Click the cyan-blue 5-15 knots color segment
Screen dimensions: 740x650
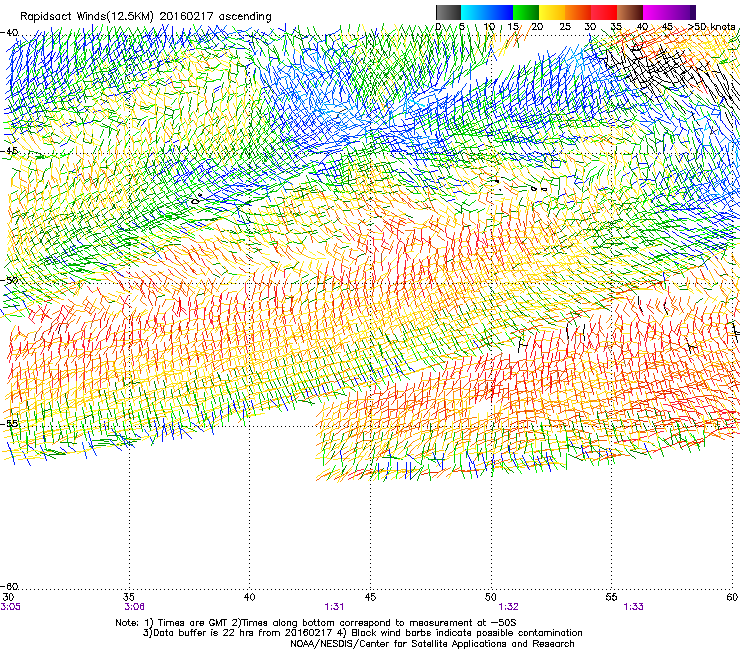487,12
